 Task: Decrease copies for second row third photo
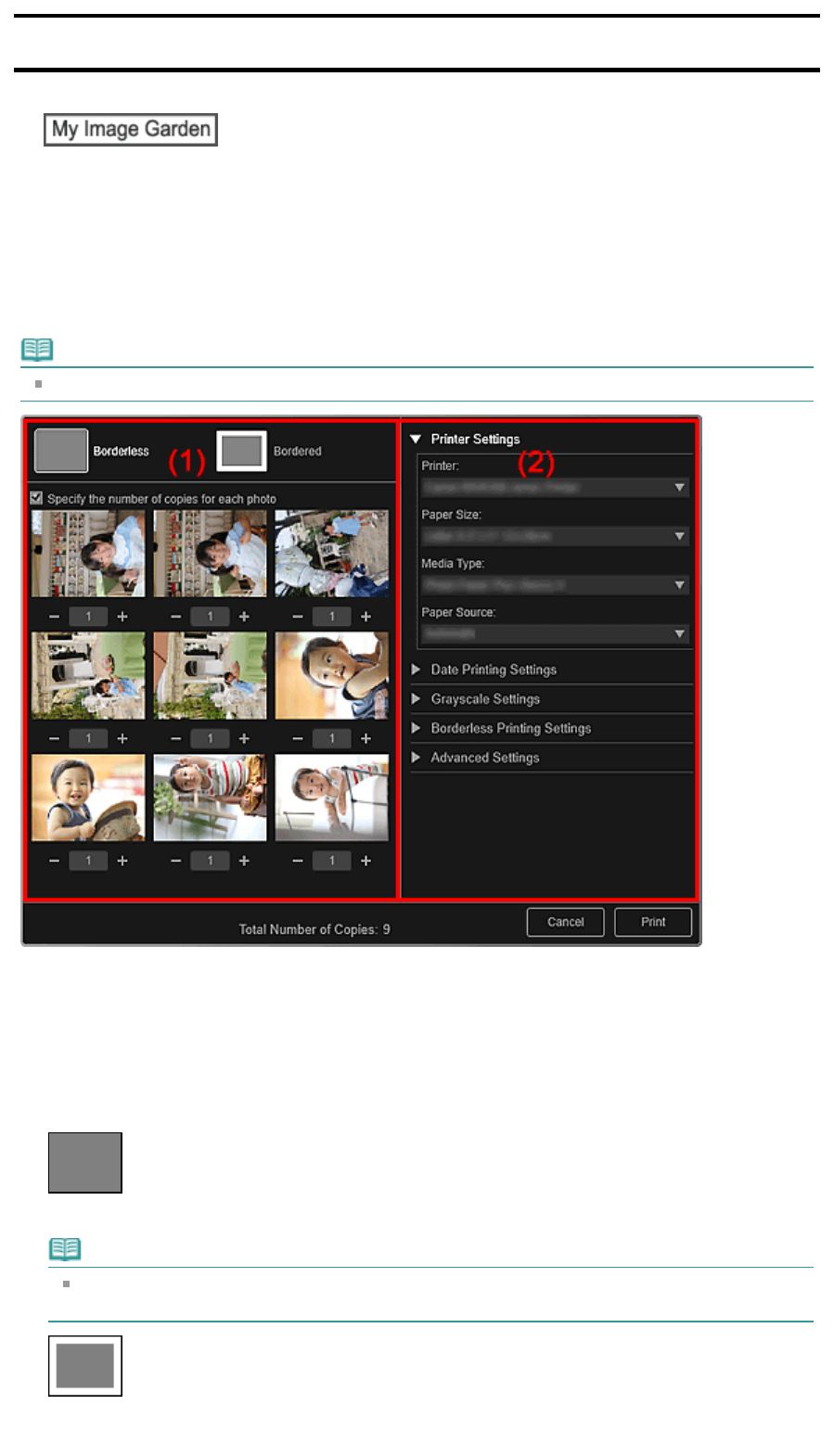298,739
